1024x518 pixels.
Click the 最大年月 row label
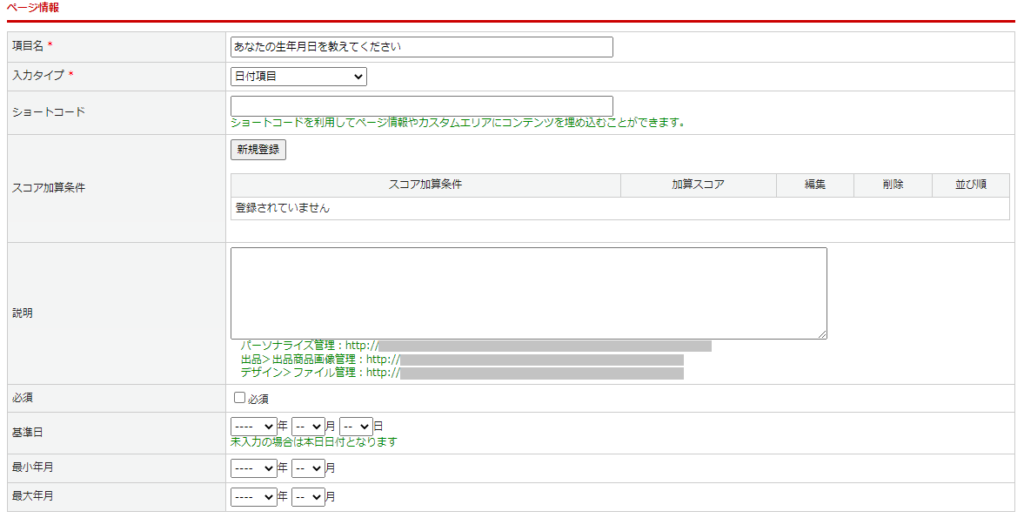pos(33,496)
